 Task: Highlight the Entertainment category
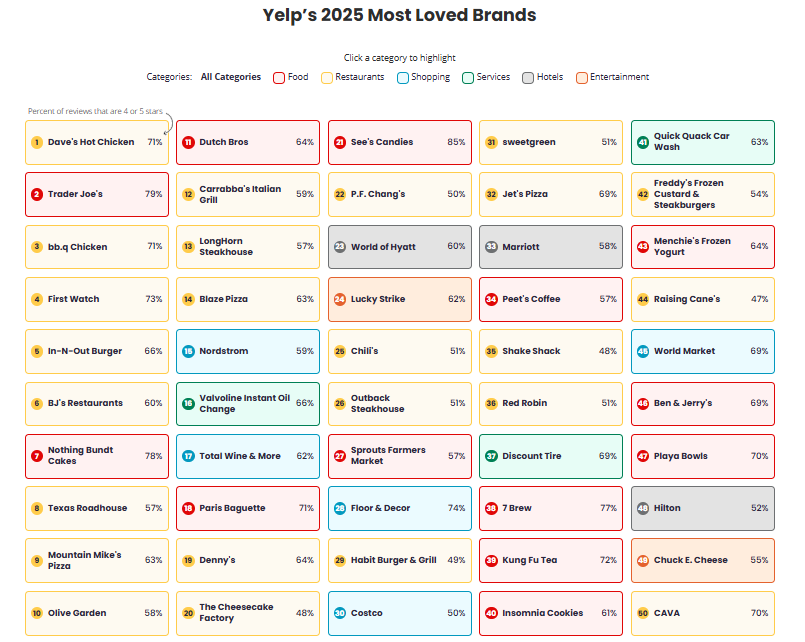click(x=582, y=77)
